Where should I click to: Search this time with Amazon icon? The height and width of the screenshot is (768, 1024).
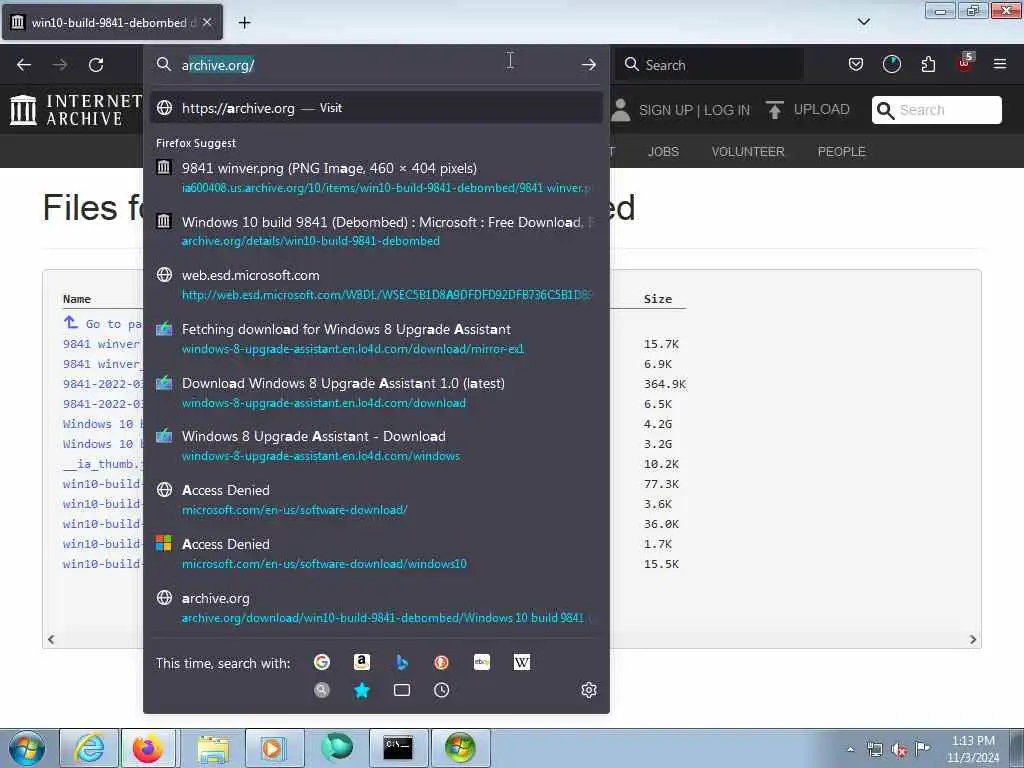pos(362,662)
